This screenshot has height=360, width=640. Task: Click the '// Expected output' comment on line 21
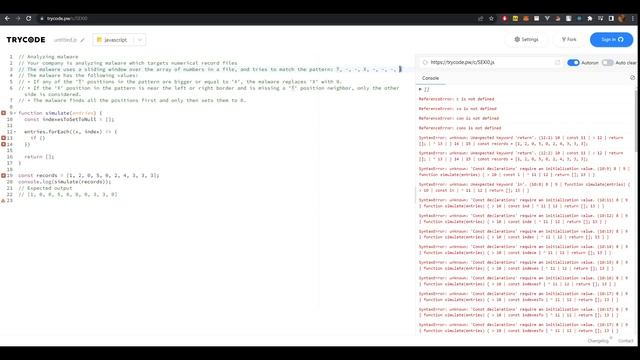coord(45,188)
